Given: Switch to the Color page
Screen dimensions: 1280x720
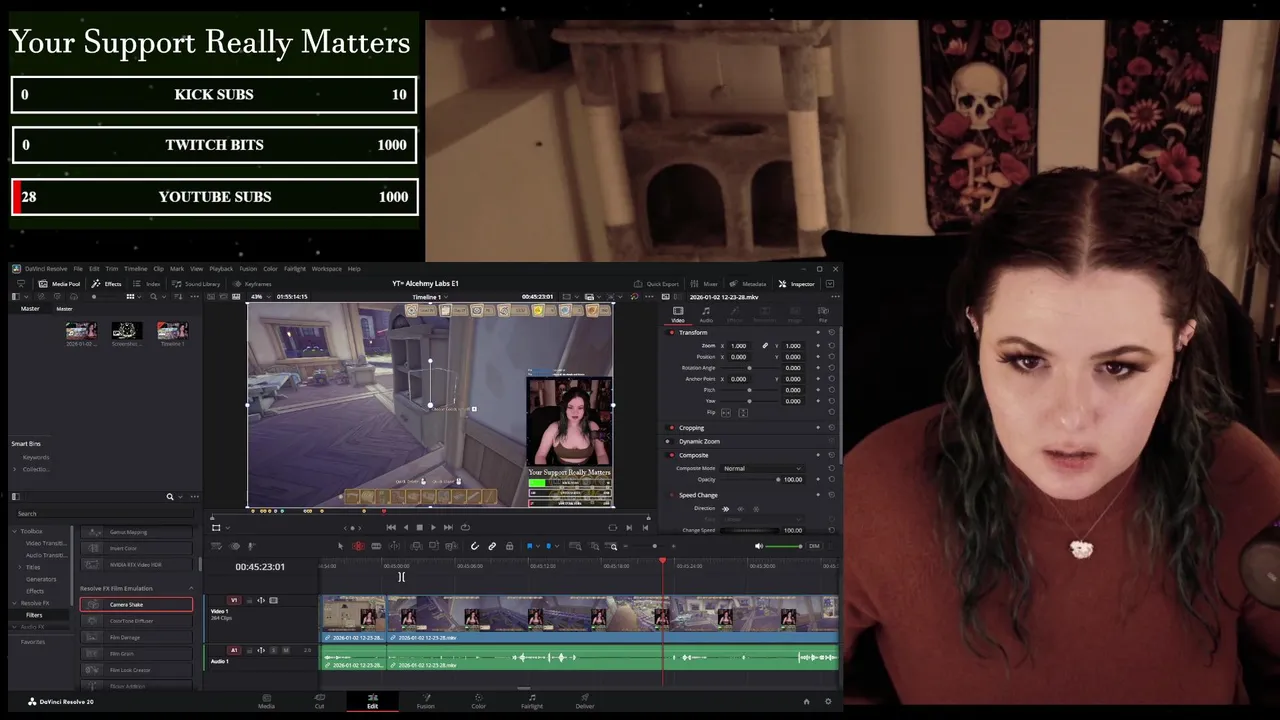Looking at the screenshot, I should click(479, 701).
